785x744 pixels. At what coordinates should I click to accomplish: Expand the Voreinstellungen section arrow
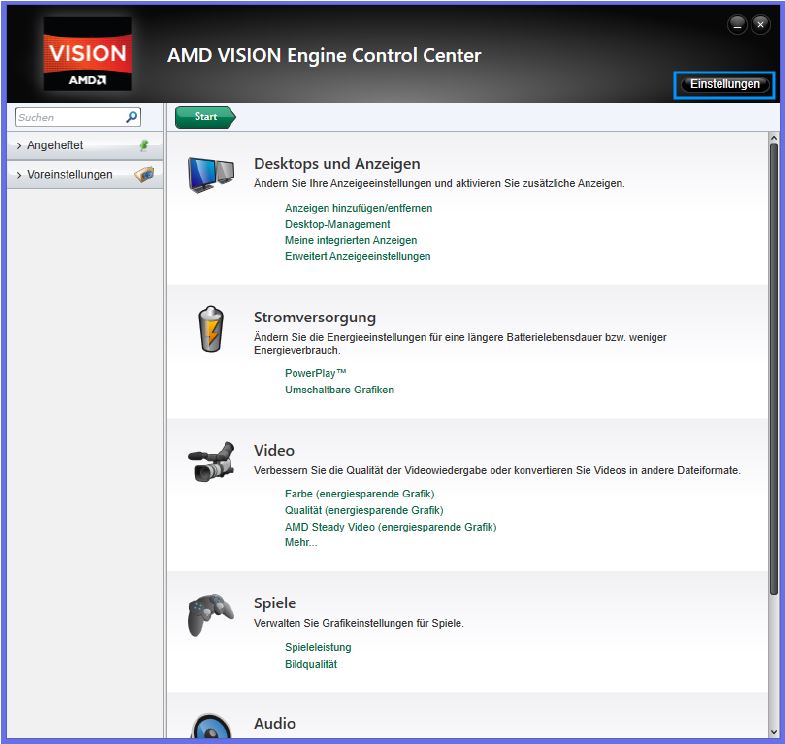[19, 175]
